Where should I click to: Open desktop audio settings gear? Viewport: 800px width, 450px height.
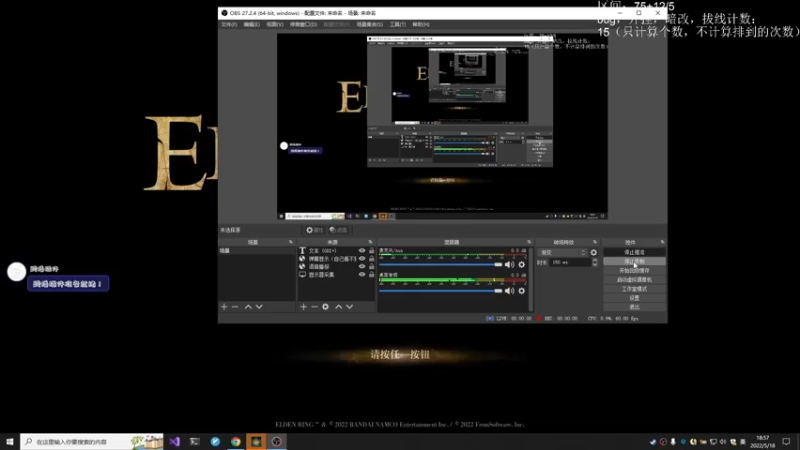point(521,291)
